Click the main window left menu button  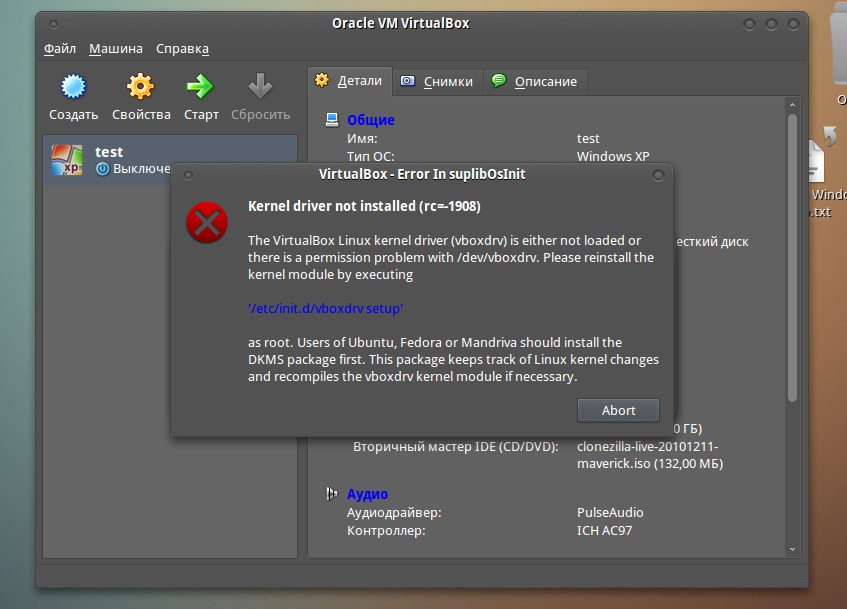(x=53, y=24)
